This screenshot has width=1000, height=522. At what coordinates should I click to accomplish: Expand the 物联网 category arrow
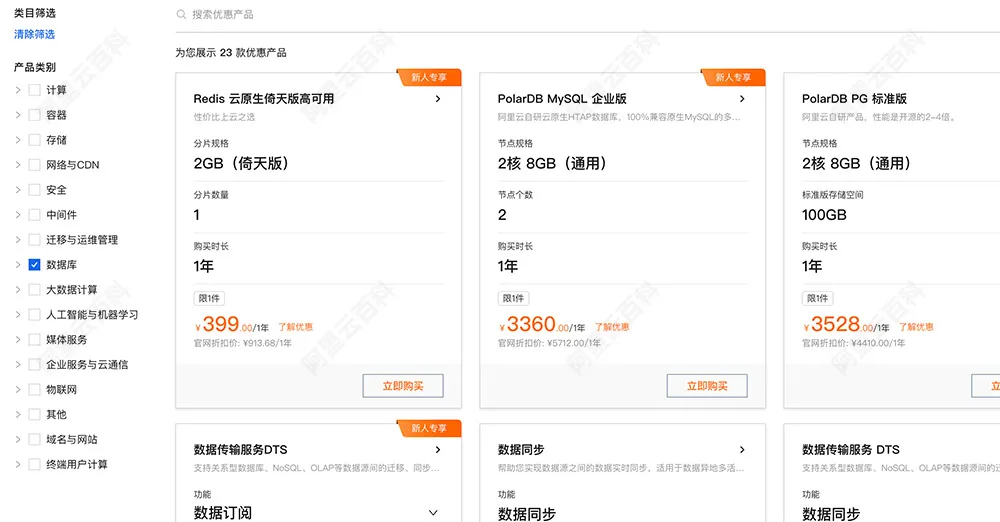[18, 389]
